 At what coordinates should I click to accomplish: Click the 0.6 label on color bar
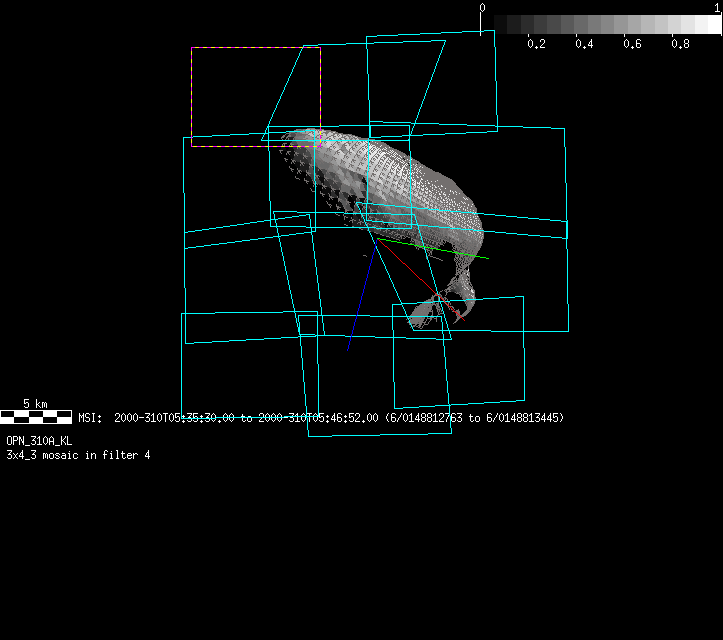pyautogui.click(x=632, y=44)
